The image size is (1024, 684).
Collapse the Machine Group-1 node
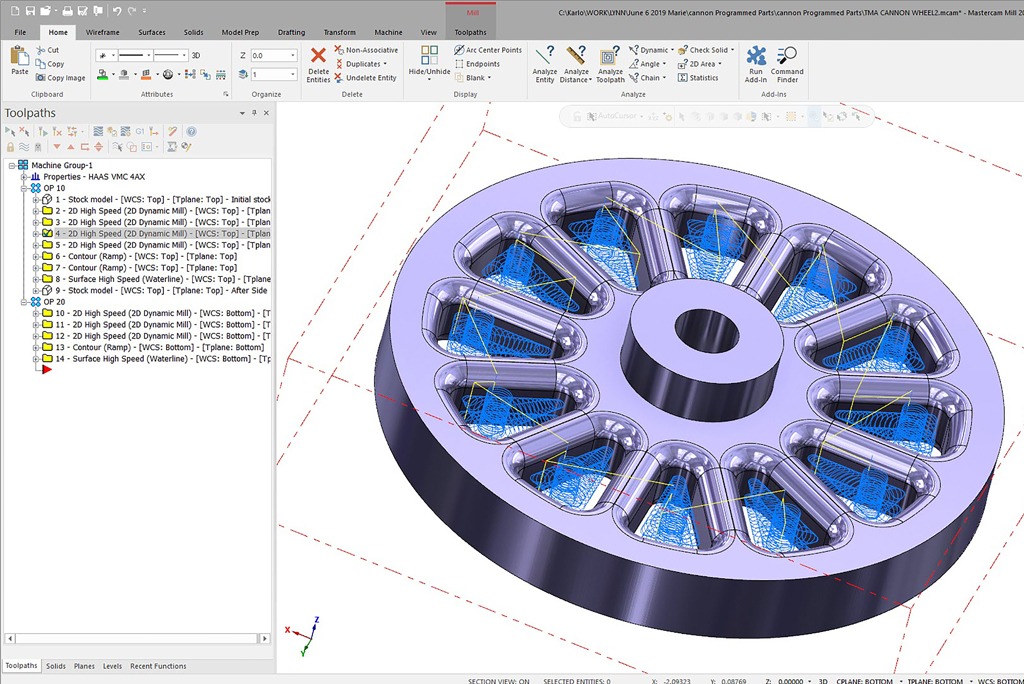12,165
